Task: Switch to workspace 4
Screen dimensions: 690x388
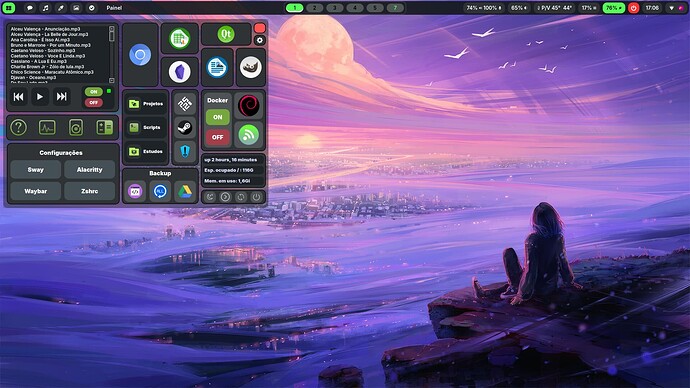Action: [x=355, y=8]
